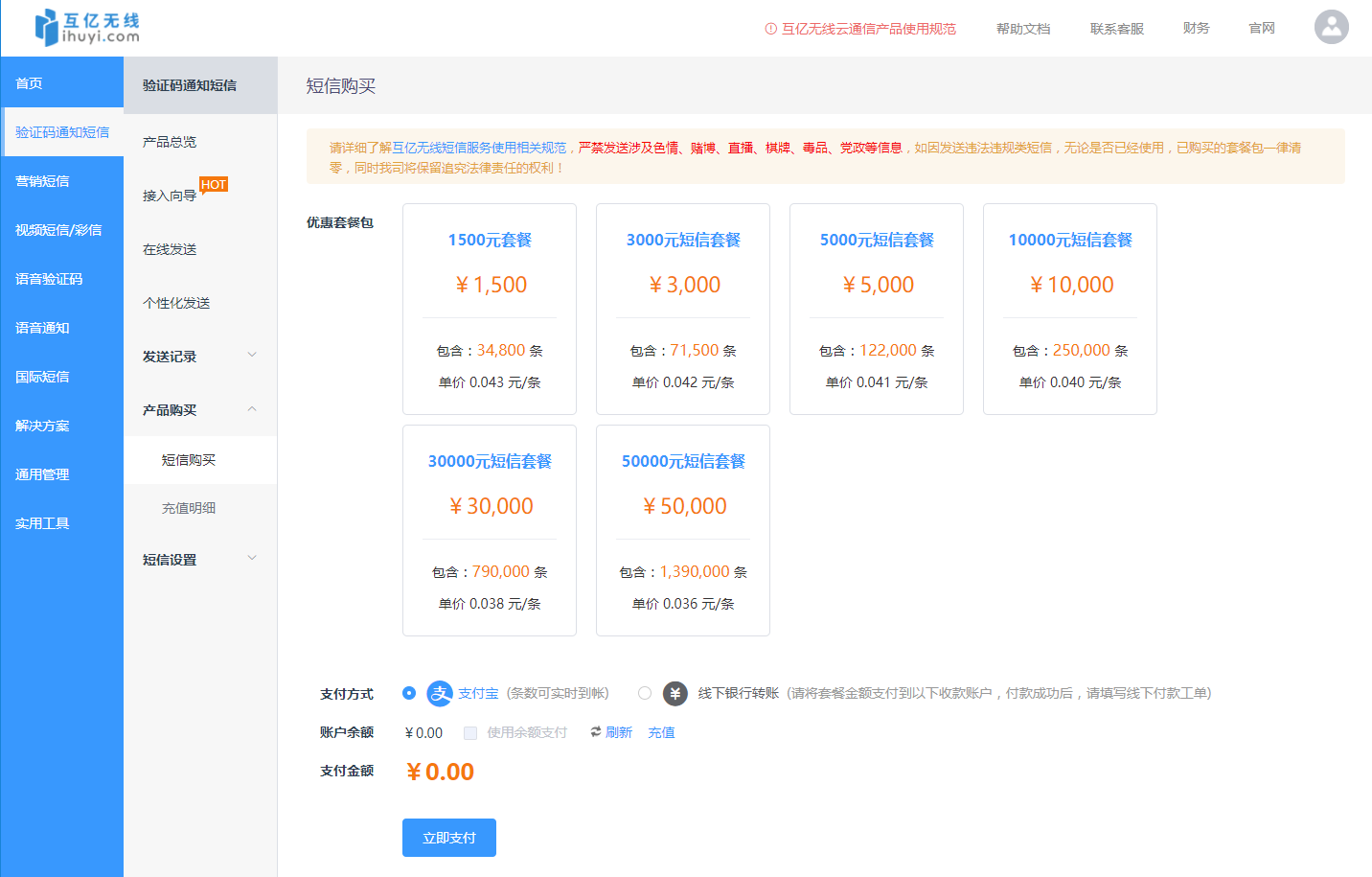The image size is (1372, 877).
Task: Open 帮助文档 in the top navigation
Action: pos(1022,29)
